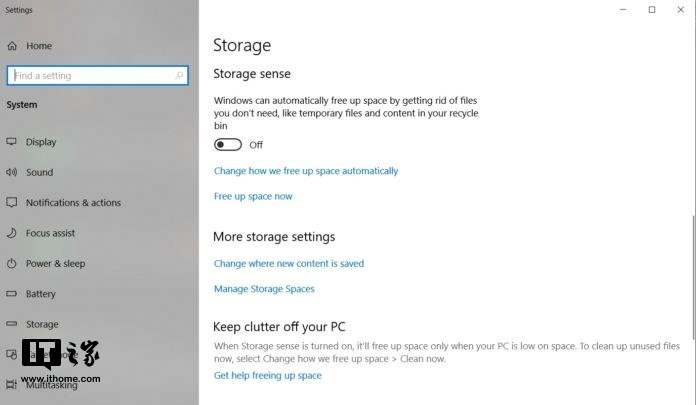696x405 pixels.
Task: Click the Sound speaker icon
Action: [12, 172]
